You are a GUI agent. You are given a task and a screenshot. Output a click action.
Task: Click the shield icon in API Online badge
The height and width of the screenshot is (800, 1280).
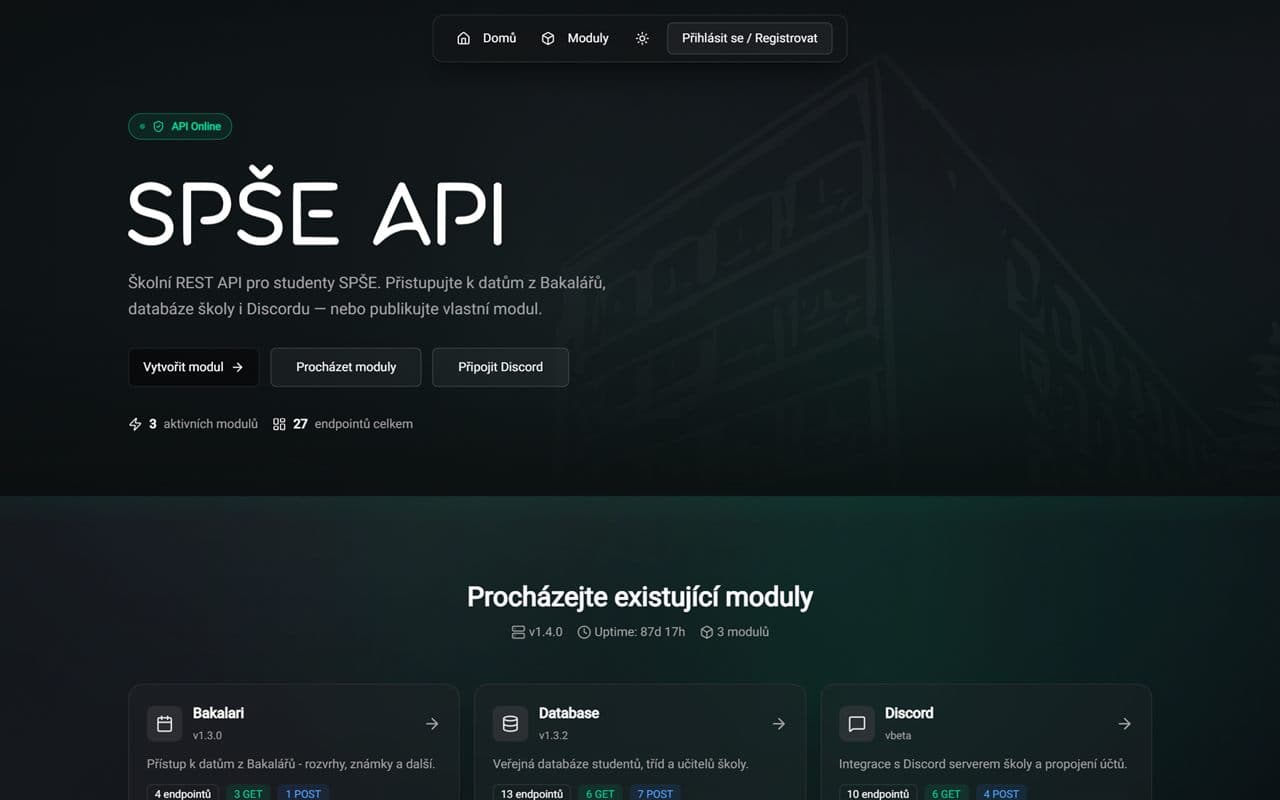158,127
